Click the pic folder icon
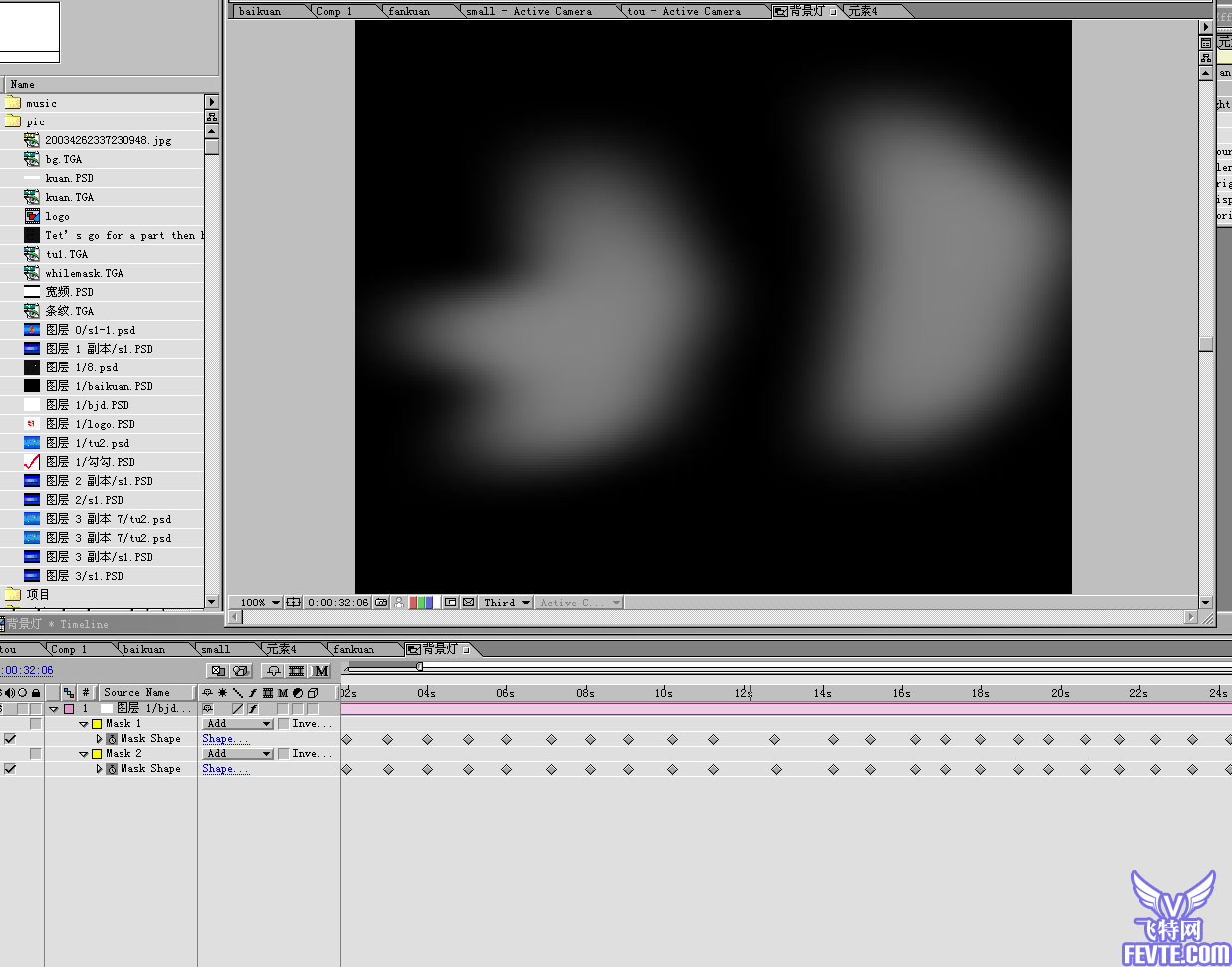Screen dimensions: 1232x967 pos(13,121)
